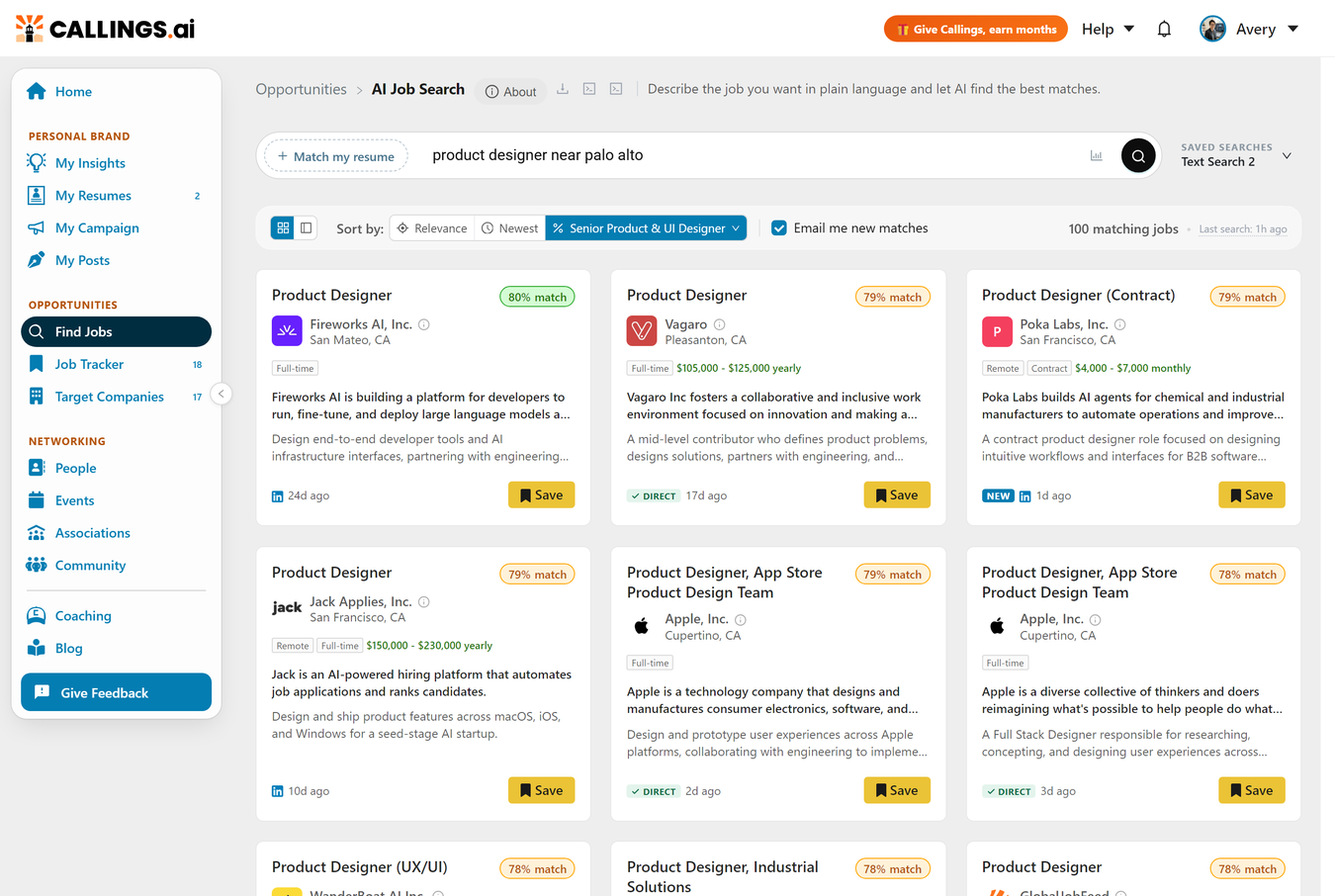Select the Find Jobs menu item
The width and height of the screenshot is (1335, 896).
click(116, 331)
